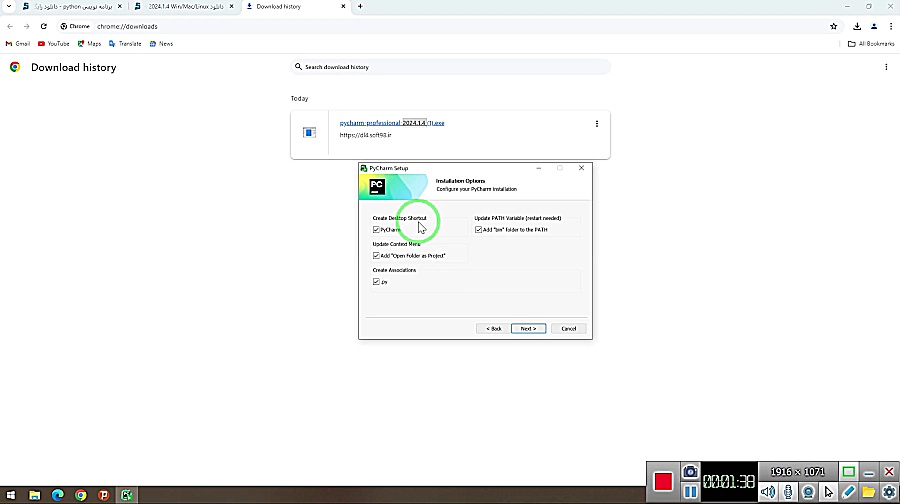This screenshot has height=504, width=900.
Task: Close the PyCharm Setup dialog
Action: coord(581,168)
